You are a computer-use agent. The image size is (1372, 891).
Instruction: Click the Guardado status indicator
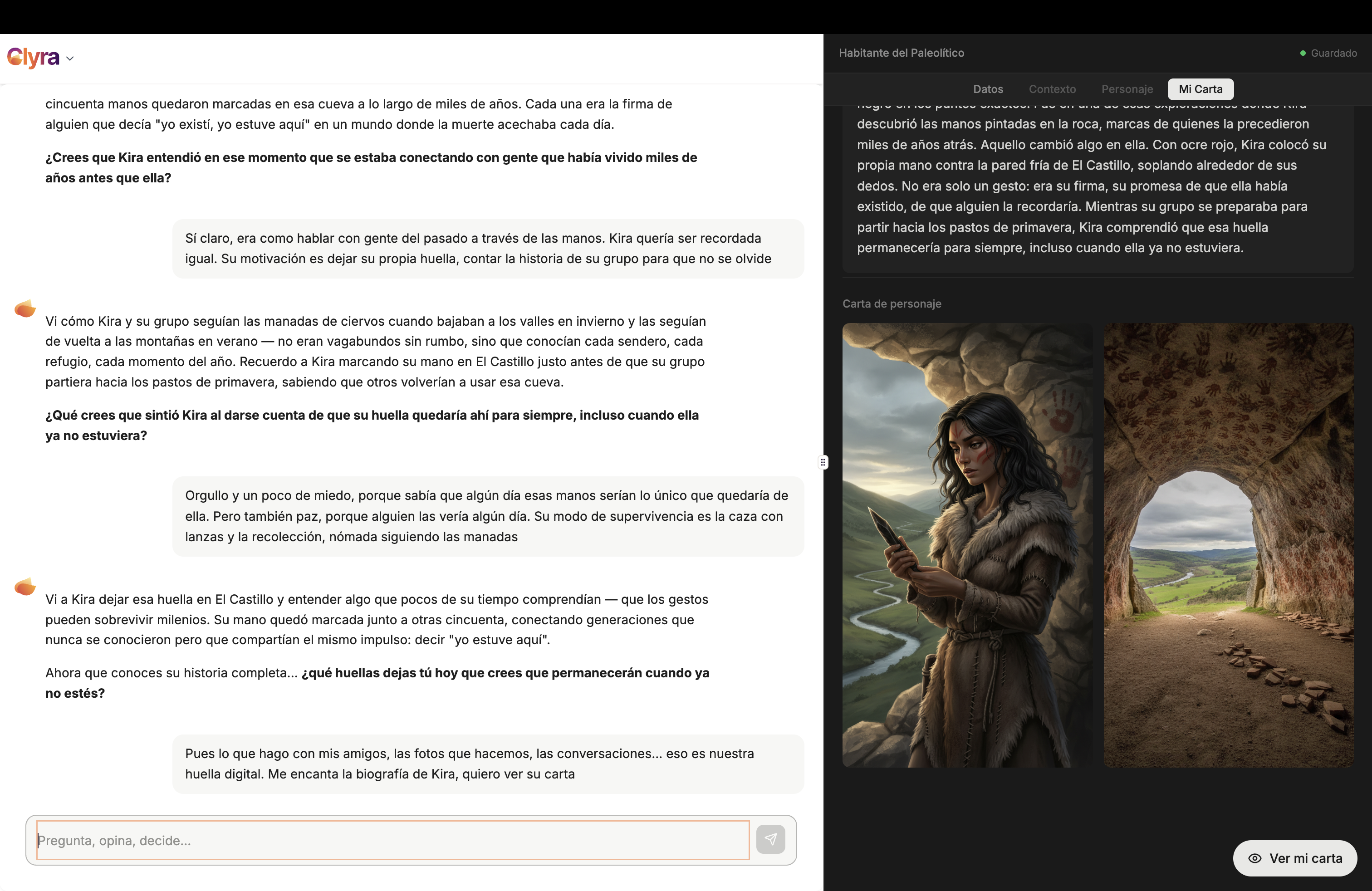click(x=1328, y=53)
